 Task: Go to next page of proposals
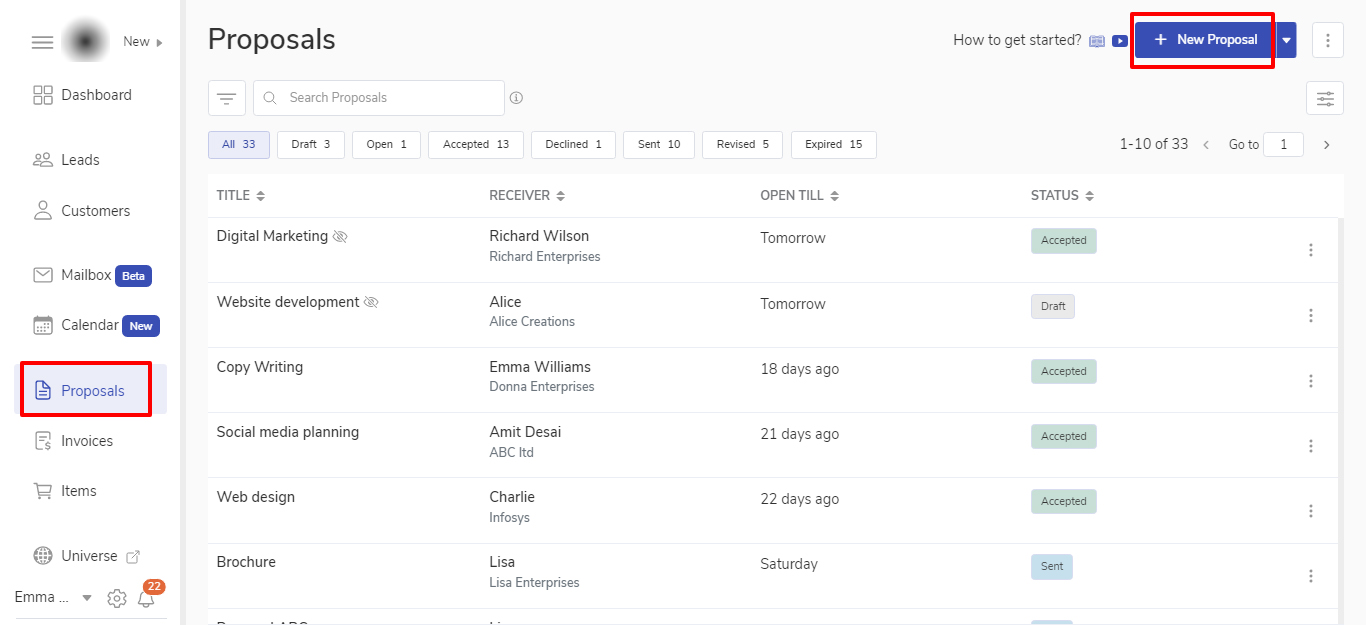point(1327,145)
